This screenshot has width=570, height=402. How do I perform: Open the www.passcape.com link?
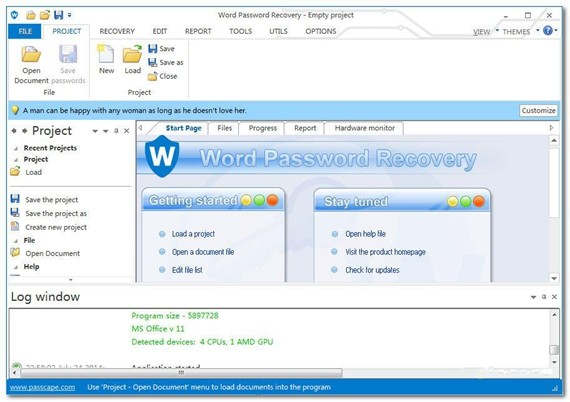tap(43, 387)
